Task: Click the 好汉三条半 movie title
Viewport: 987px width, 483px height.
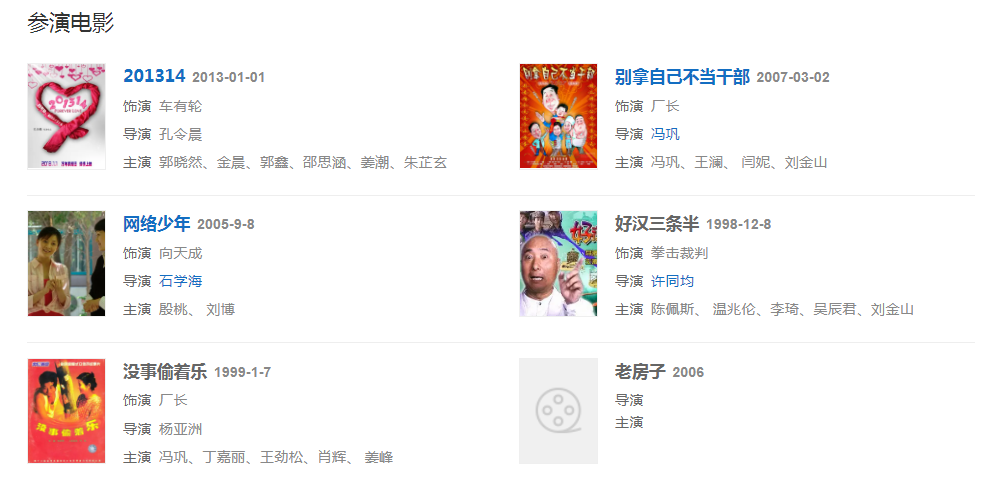Action: pyautogui.click(x=657, y=224)
